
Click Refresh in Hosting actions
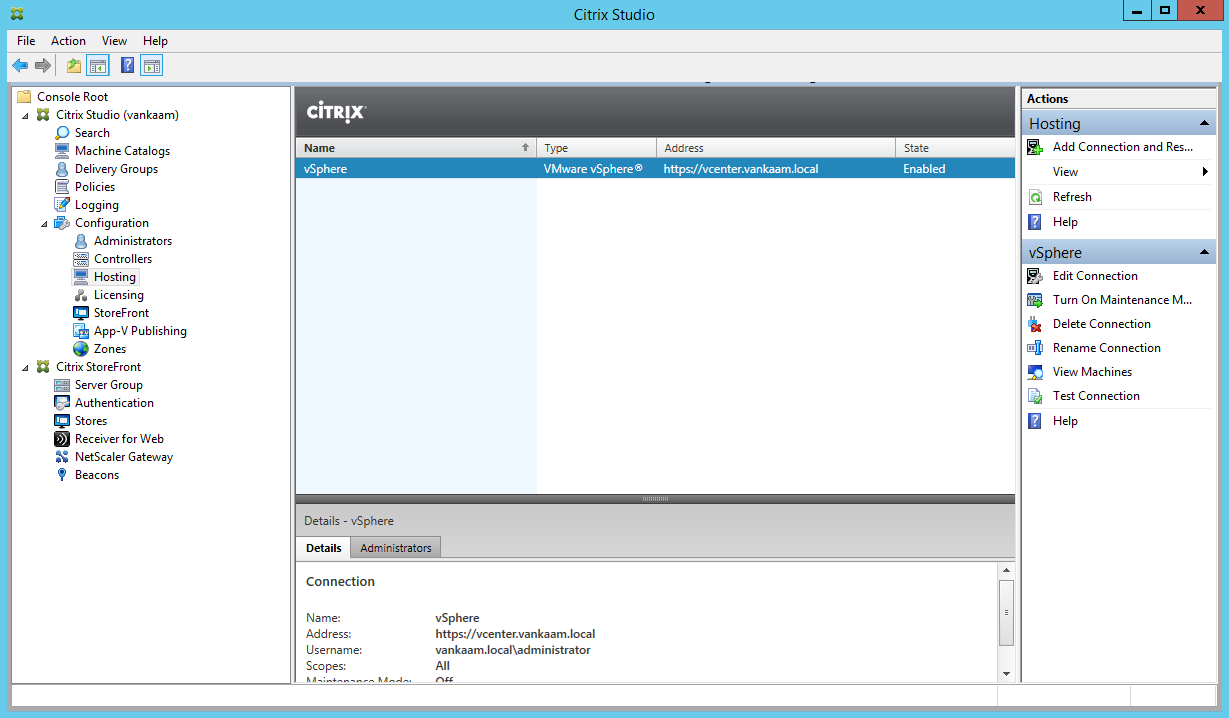pos(1072,197)
